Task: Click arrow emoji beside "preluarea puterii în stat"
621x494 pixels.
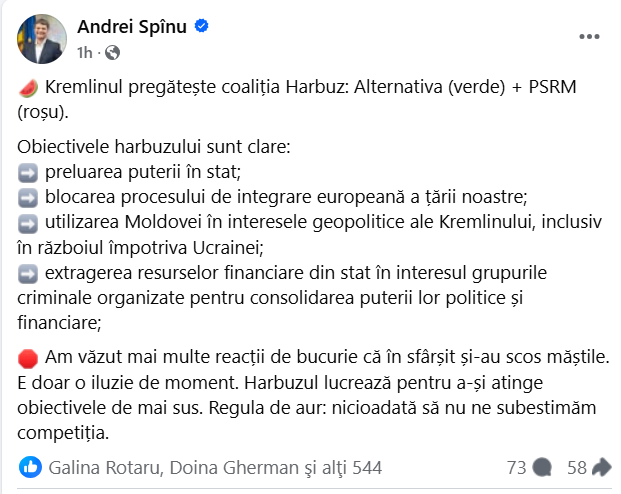Action: (x=28, y=171)
